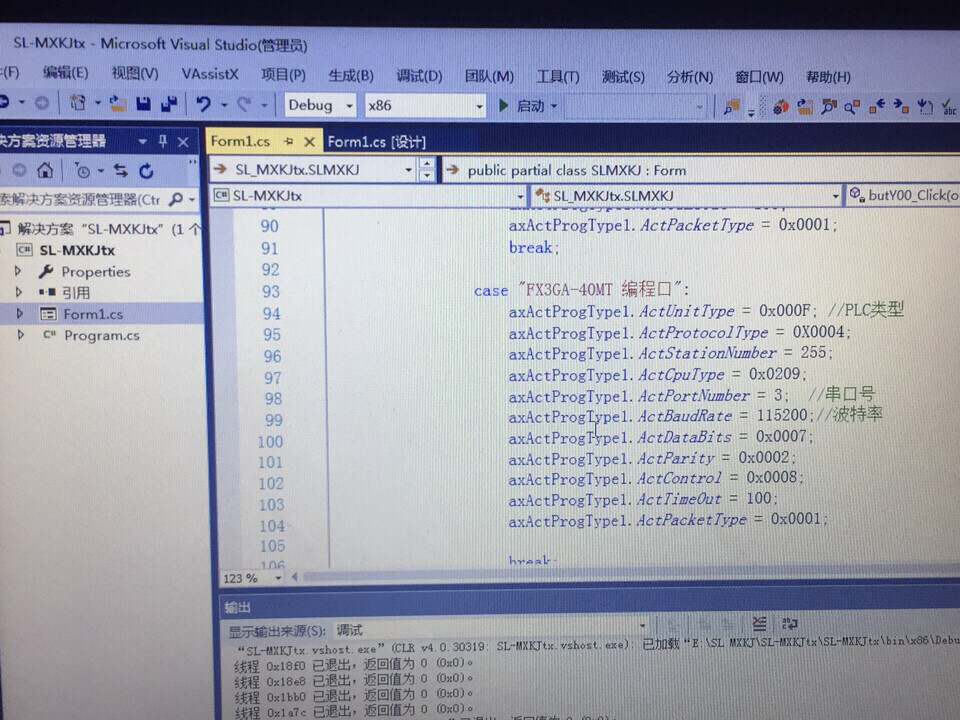960x720 pixels.
Task: Open the 编辑(E) menu
Action: click(x=66, y=73)
